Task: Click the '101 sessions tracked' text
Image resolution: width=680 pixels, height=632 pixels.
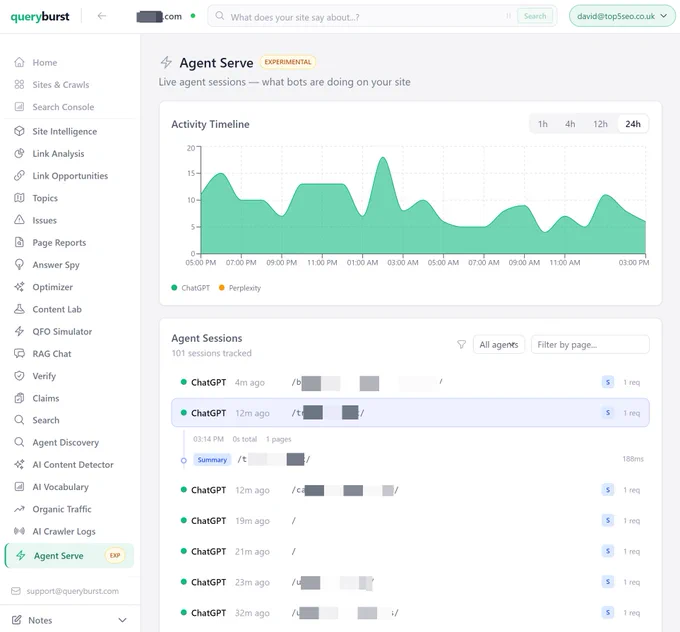Action: click(211, 353)
